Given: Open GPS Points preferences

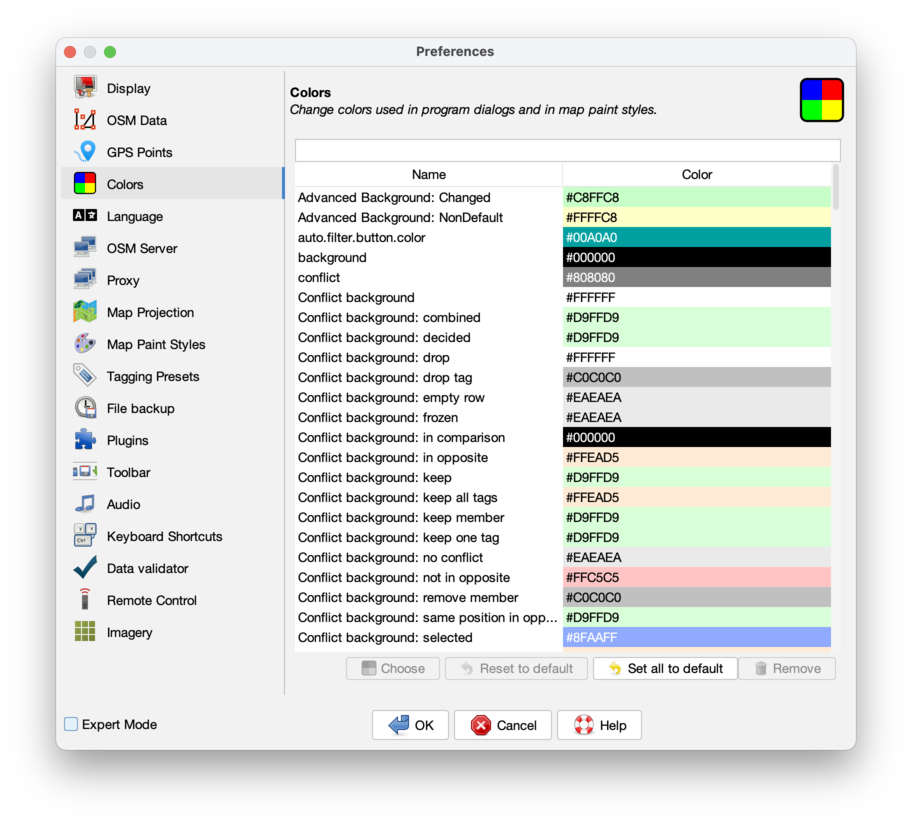Looking at the screenshot, I should pyautogui.click(x=84, y=152).
